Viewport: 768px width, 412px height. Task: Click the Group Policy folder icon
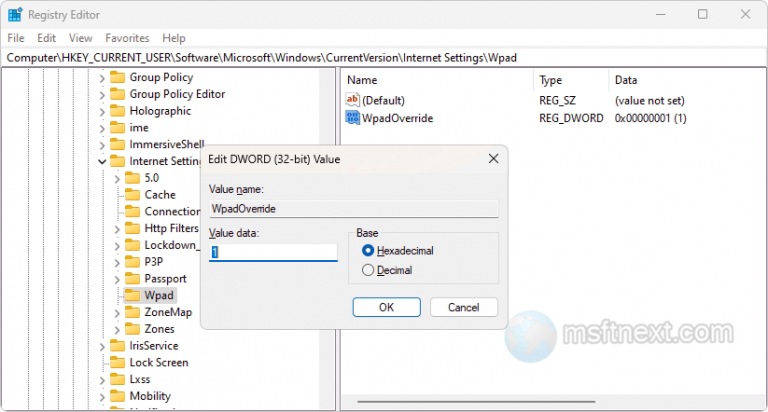(118, 77)
